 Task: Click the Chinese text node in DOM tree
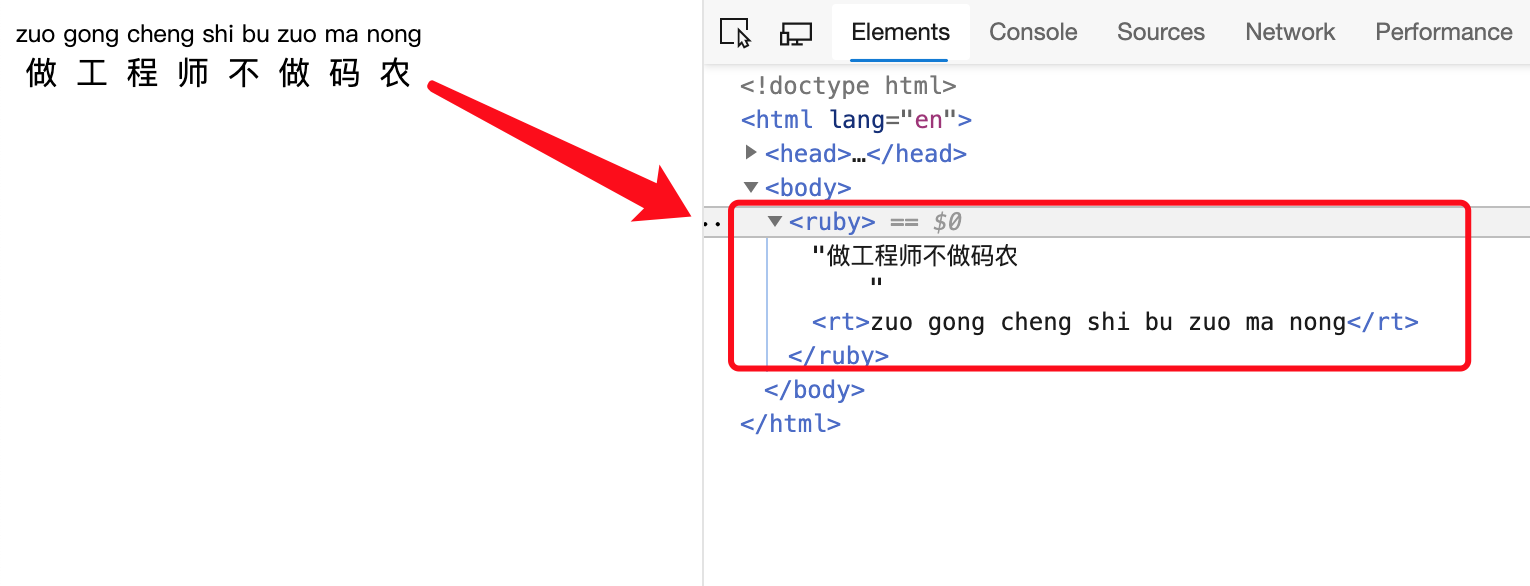point(914,256)
